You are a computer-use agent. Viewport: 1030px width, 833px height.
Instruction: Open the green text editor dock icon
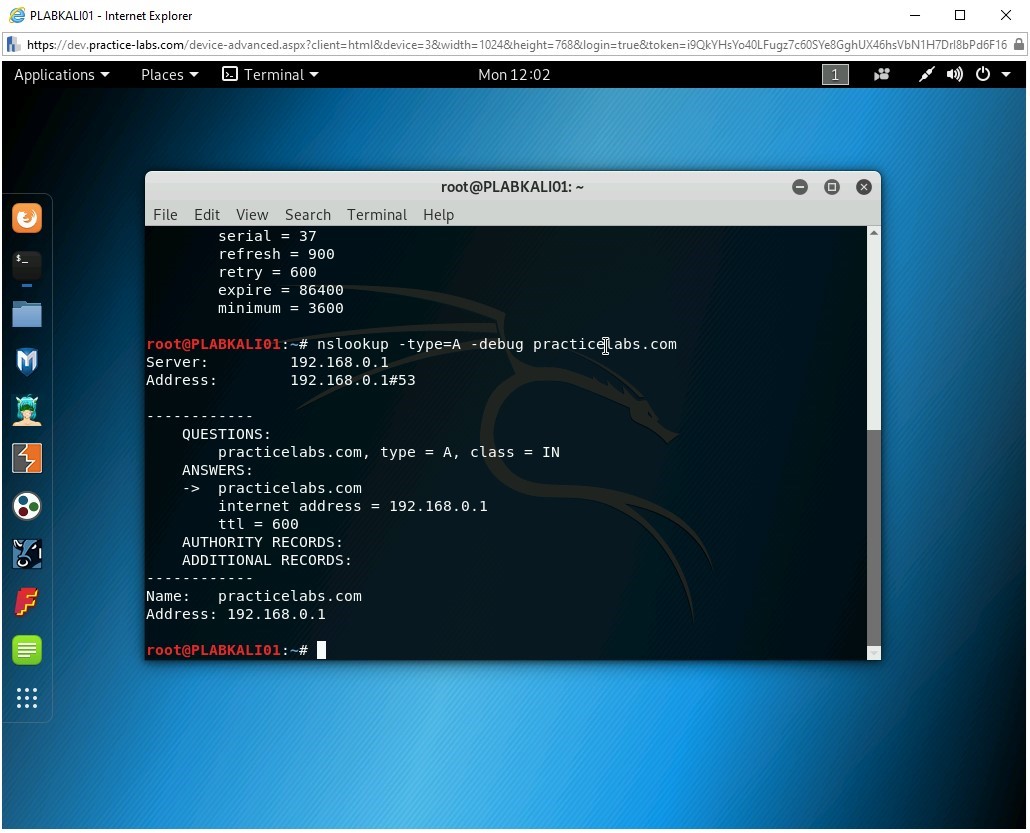[x=27, y=650]
